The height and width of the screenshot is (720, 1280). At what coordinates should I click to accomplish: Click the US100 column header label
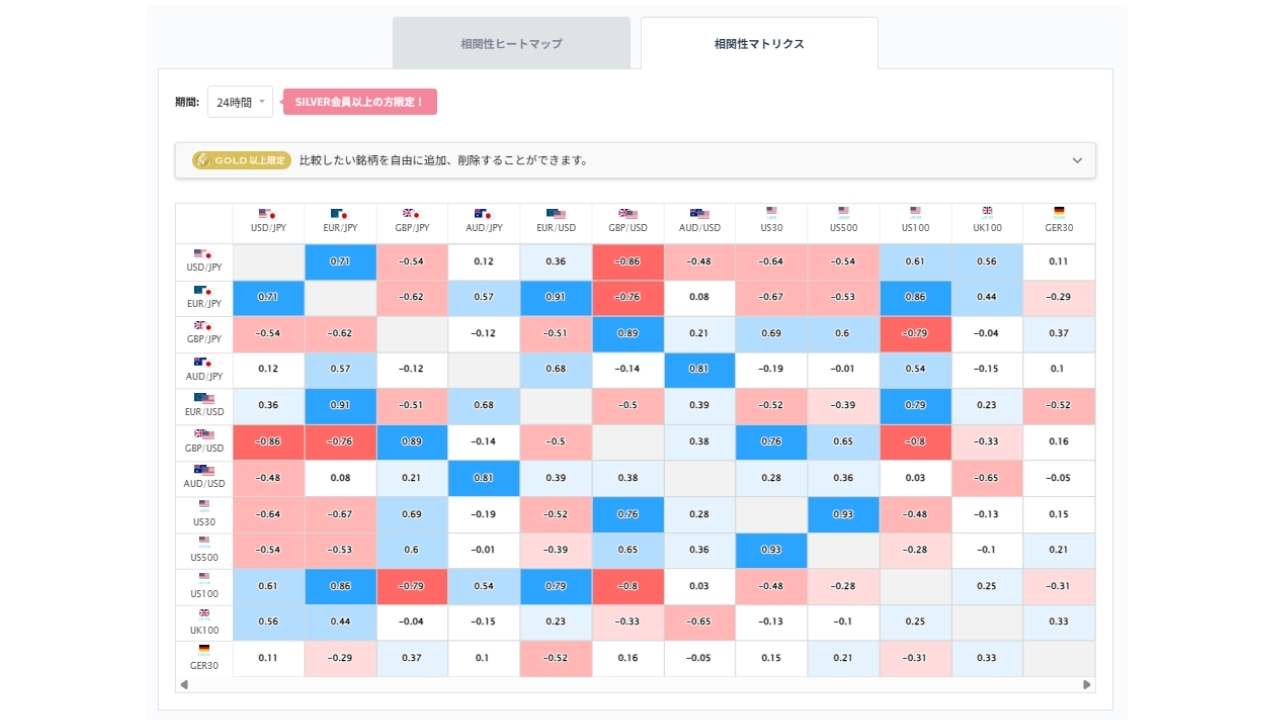click(x=915, y=228)
